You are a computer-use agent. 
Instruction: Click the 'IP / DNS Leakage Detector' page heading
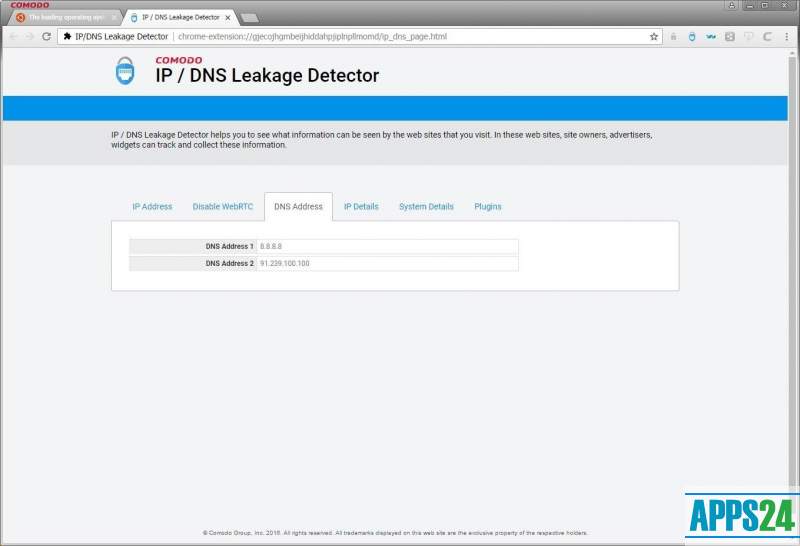tap(267, 76)
